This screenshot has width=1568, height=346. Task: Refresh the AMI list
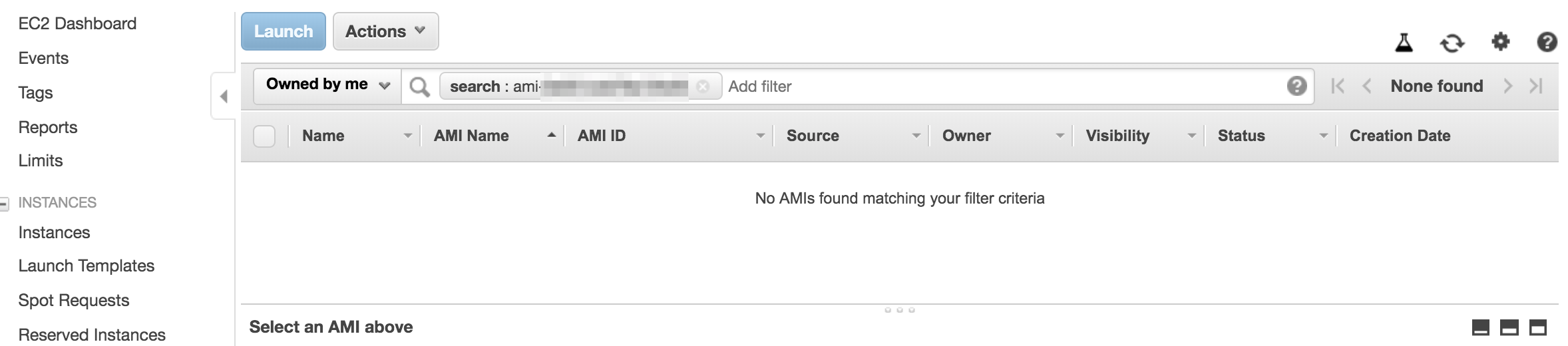[x=1452, y=43]
